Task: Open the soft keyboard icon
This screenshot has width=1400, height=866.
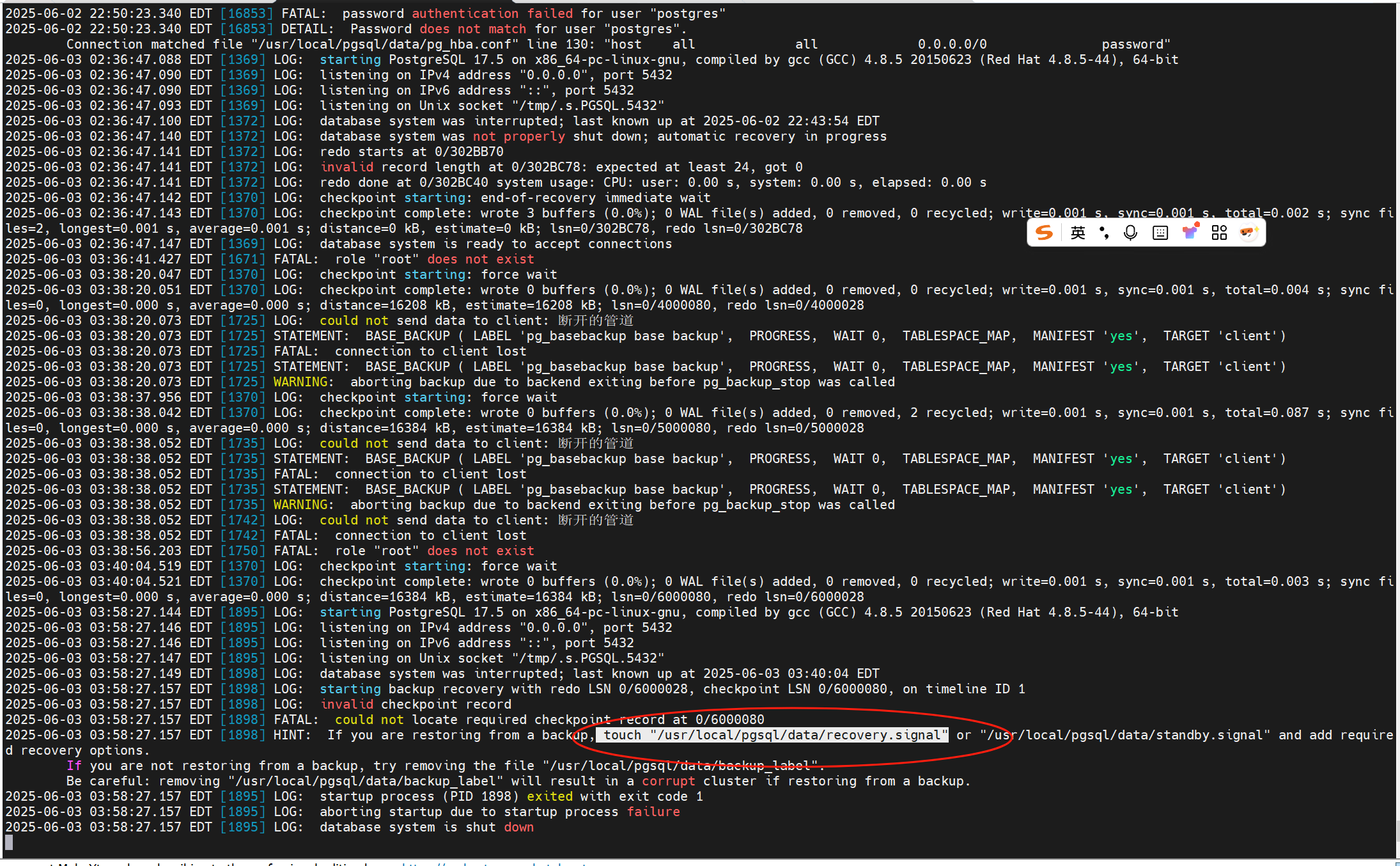Action: click(x=1160, y=233)
